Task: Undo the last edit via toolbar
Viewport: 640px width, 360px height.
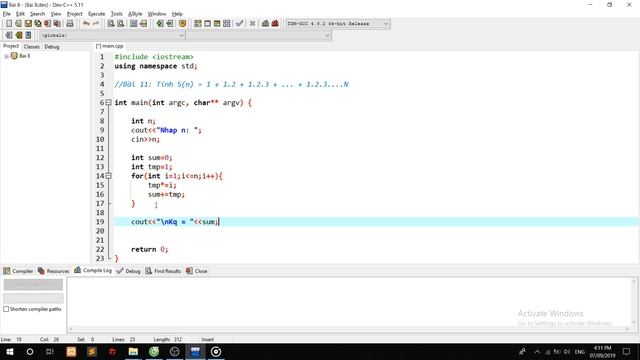Action: (86, 24)
